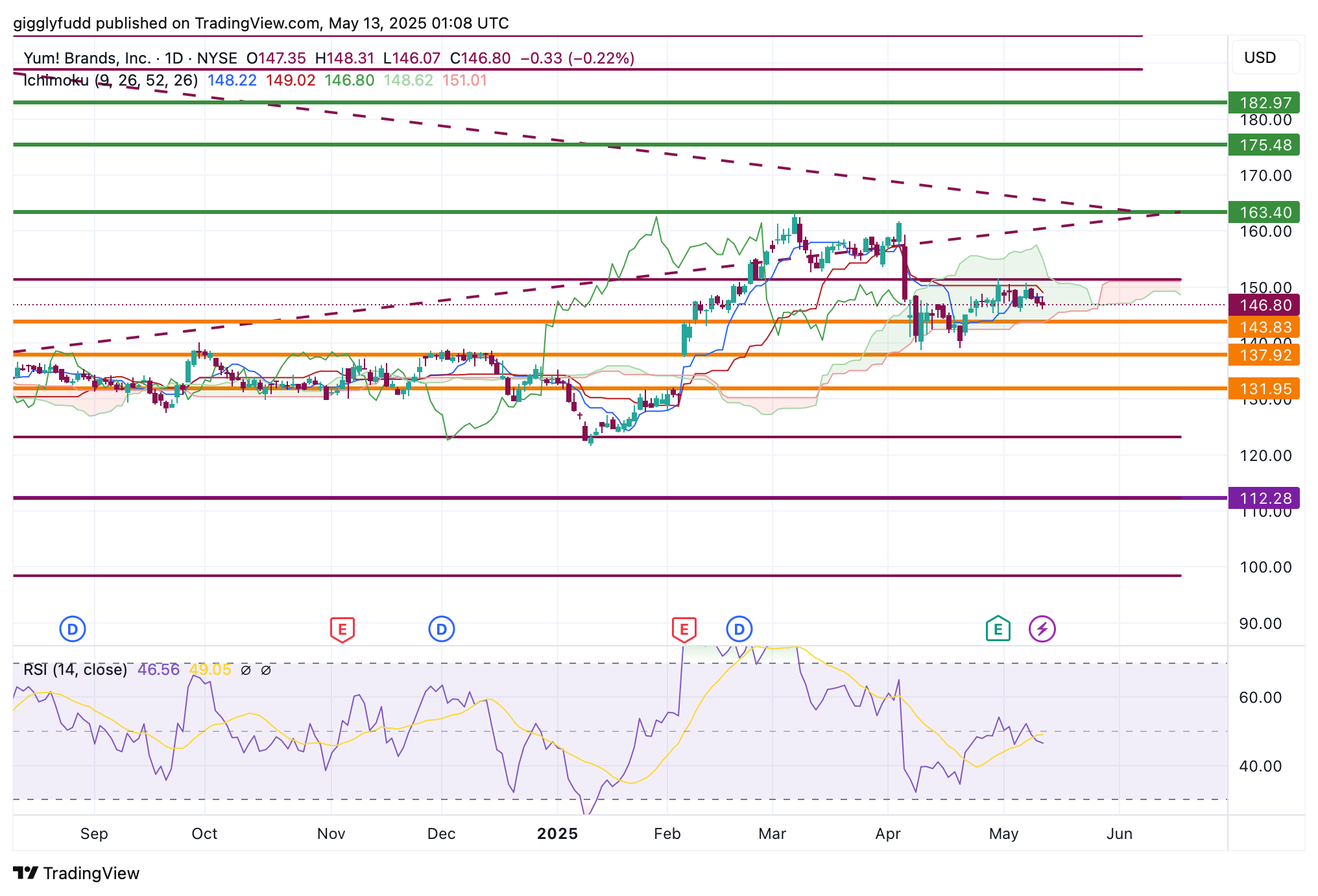Click the dividend marker near September

[x=73, y=629]
